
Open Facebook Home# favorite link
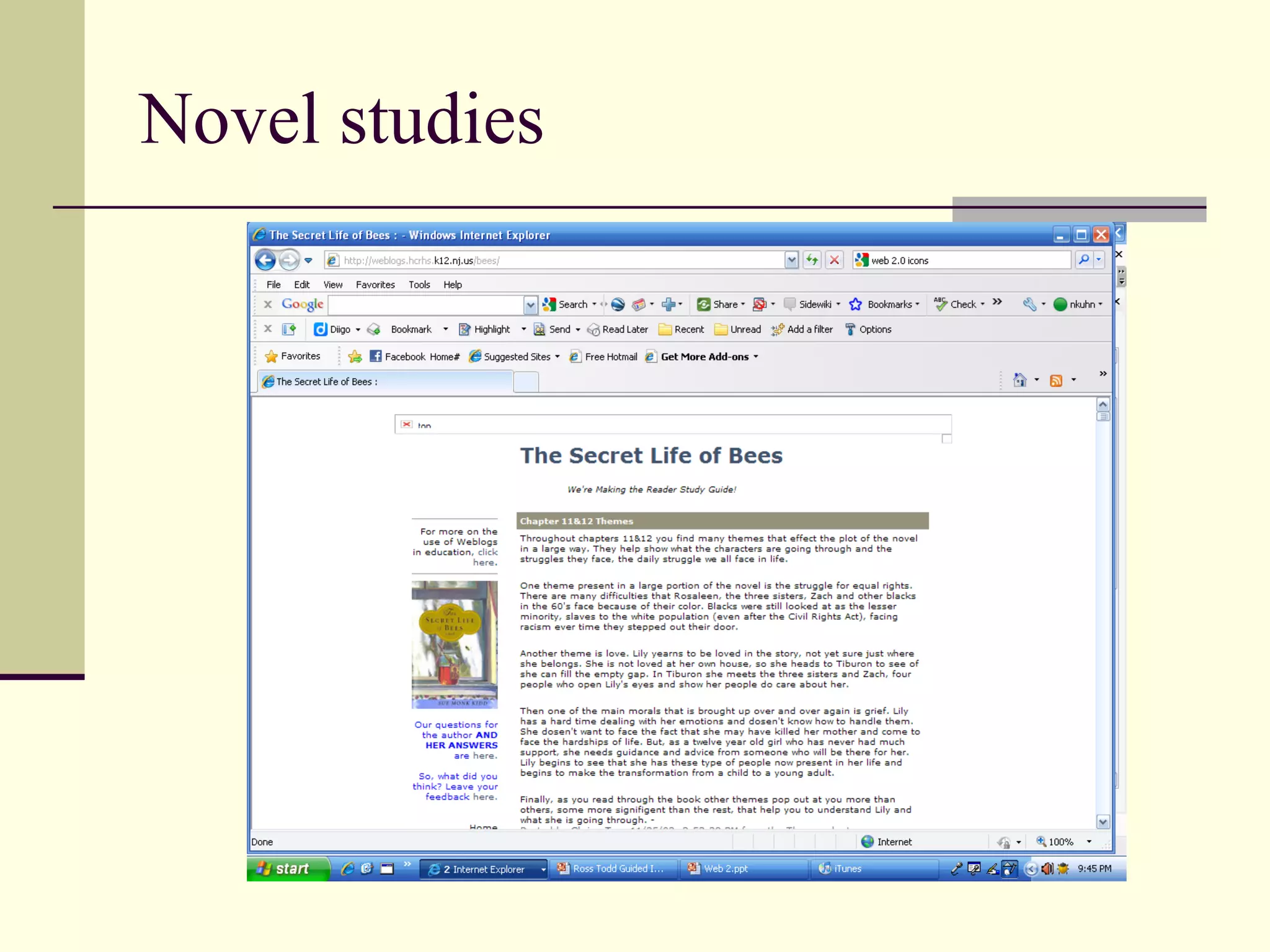[x=414, y=356]
